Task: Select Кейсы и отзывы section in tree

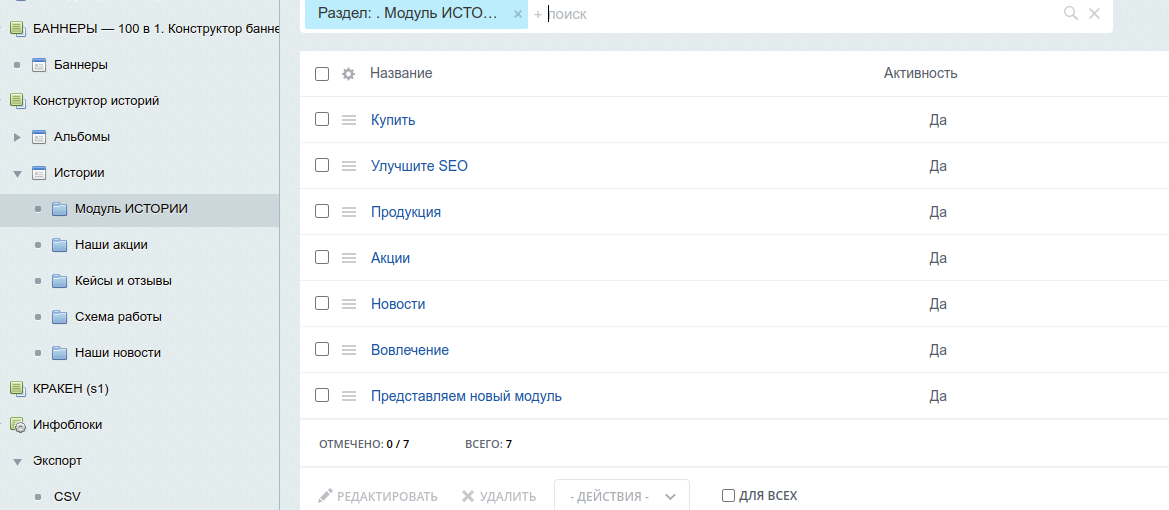Action: (x=123, y=281)
